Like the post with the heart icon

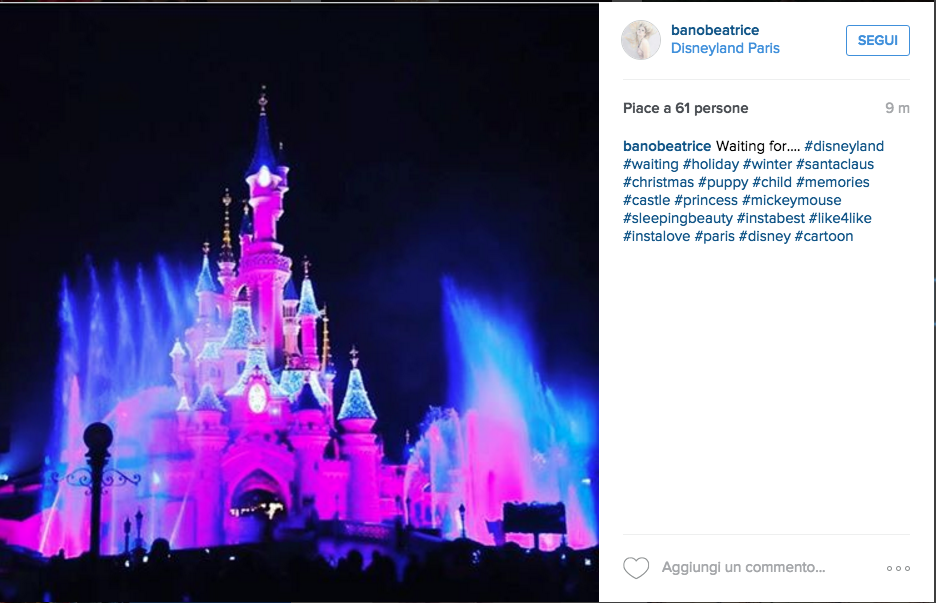coord(636,568)
